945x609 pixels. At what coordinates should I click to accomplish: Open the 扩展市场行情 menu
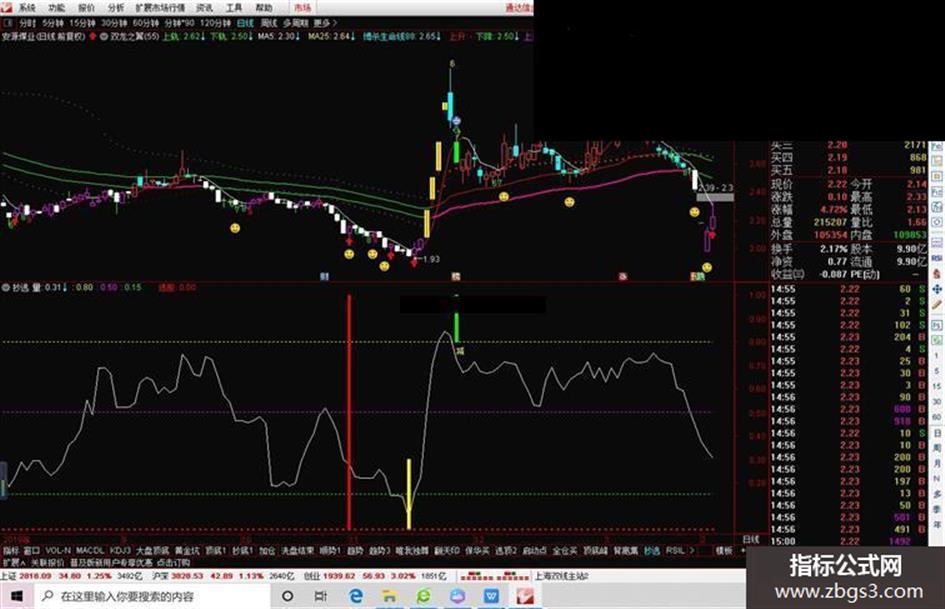coord(160,8)
